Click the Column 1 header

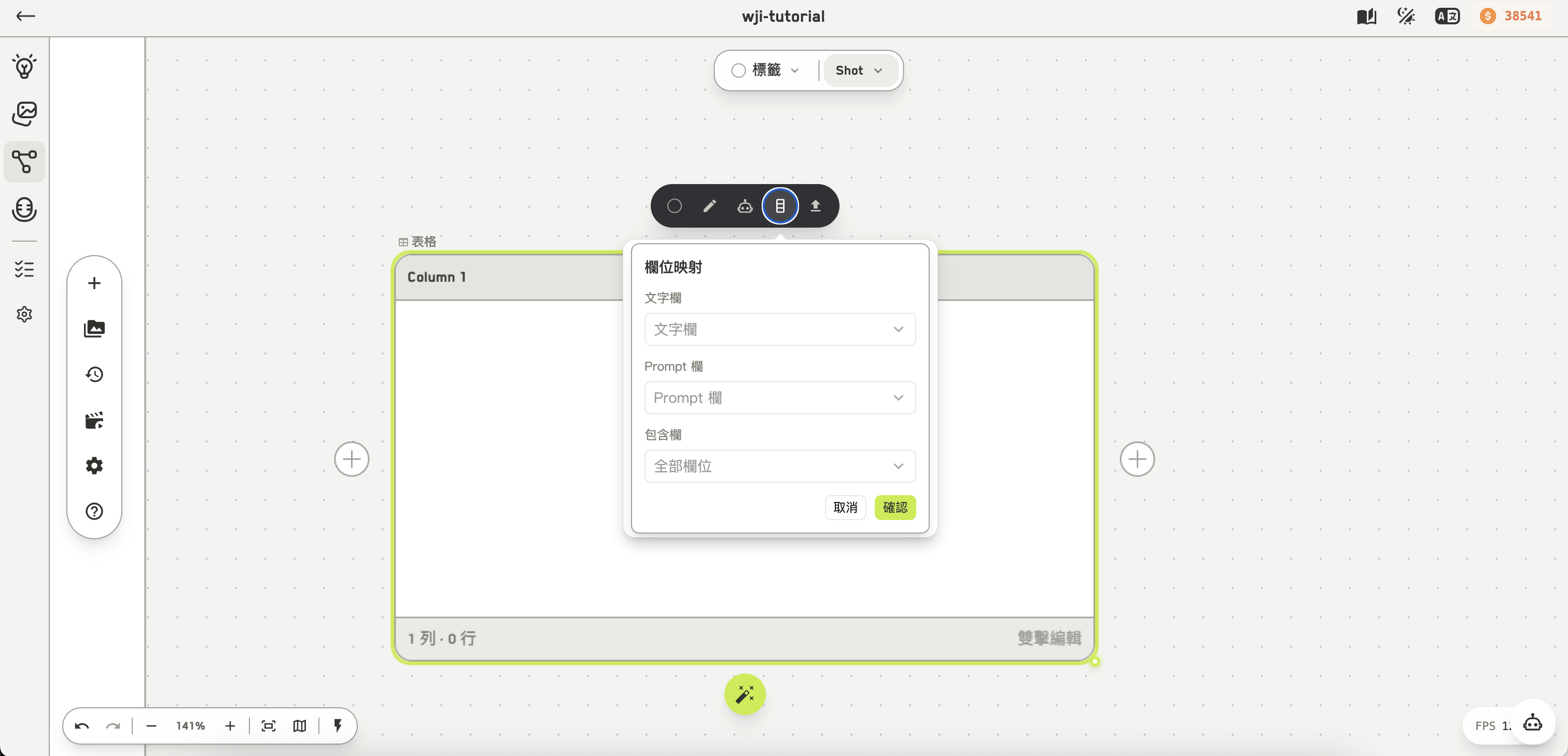[x=437, y=277]
